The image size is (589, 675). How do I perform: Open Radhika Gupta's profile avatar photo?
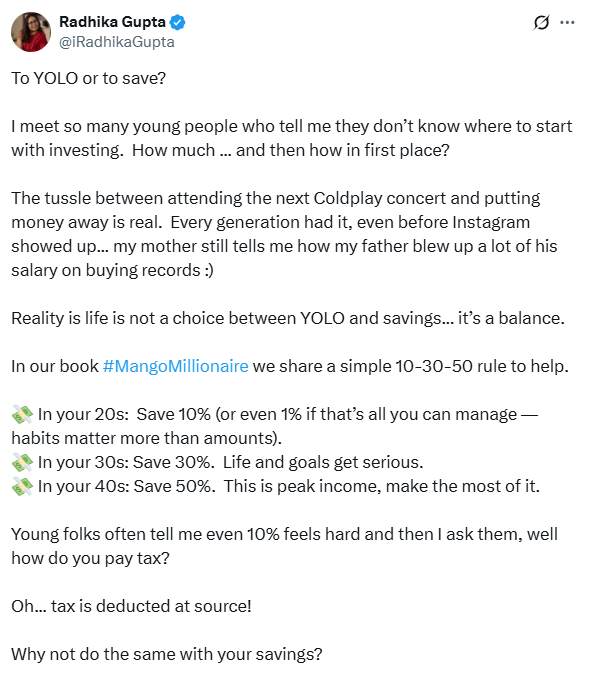pyautogui.click(x=31, y=32)
